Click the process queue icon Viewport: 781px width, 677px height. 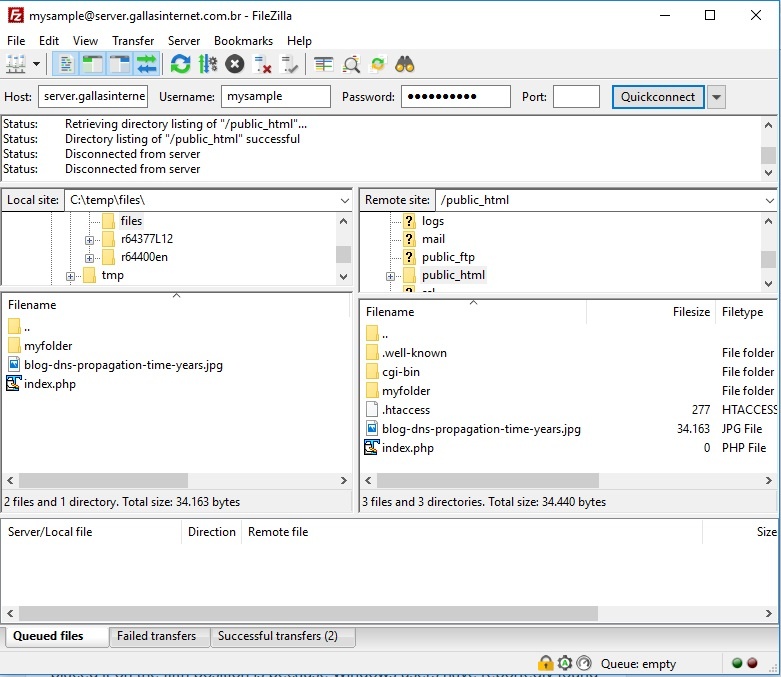click(207, 64)
